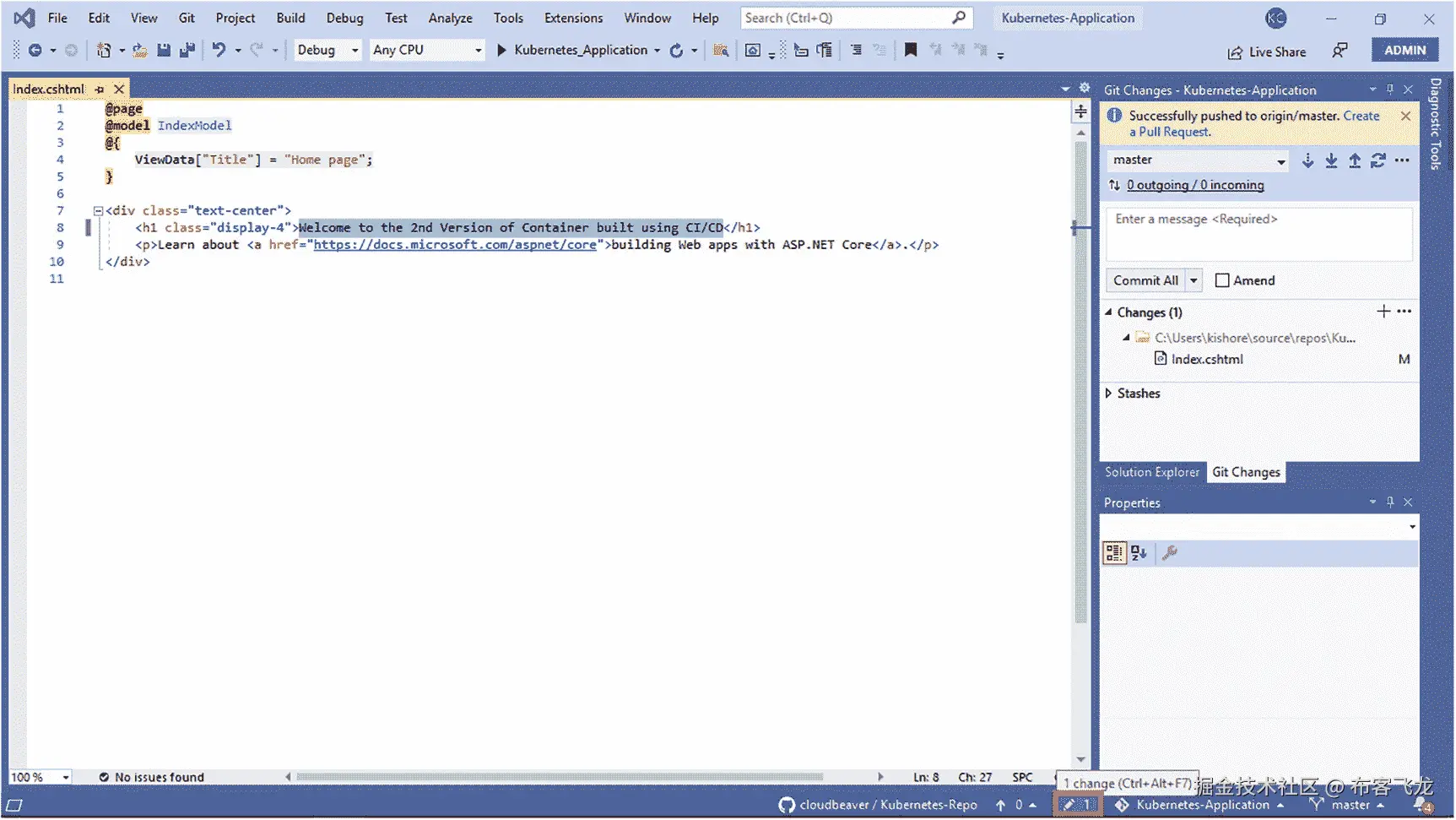This screenshot has height=820, width=1456.
Task: Open the Extensions menu
Action: tap(573, 18)
